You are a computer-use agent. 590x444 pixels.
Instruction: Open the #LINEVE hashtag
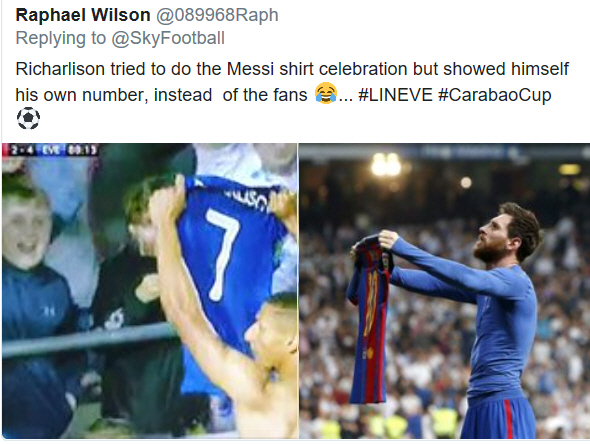coord(395,95)
